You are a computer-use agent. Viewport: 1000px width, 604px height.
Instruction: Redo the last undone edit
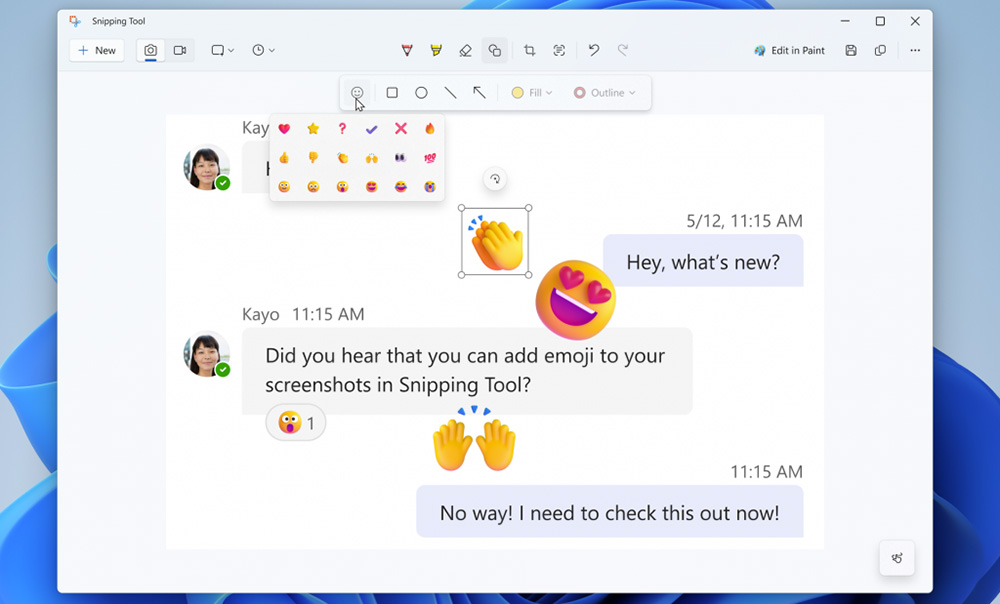(623, 50)
